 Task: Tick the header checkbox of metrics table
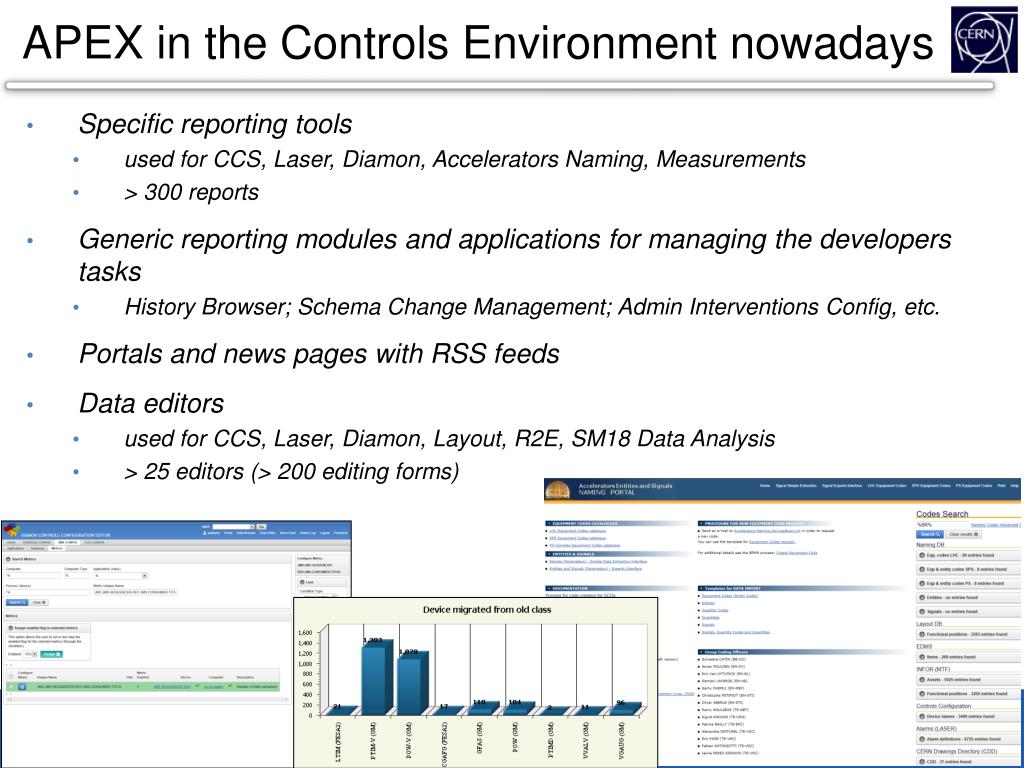(x=11, y=677)
